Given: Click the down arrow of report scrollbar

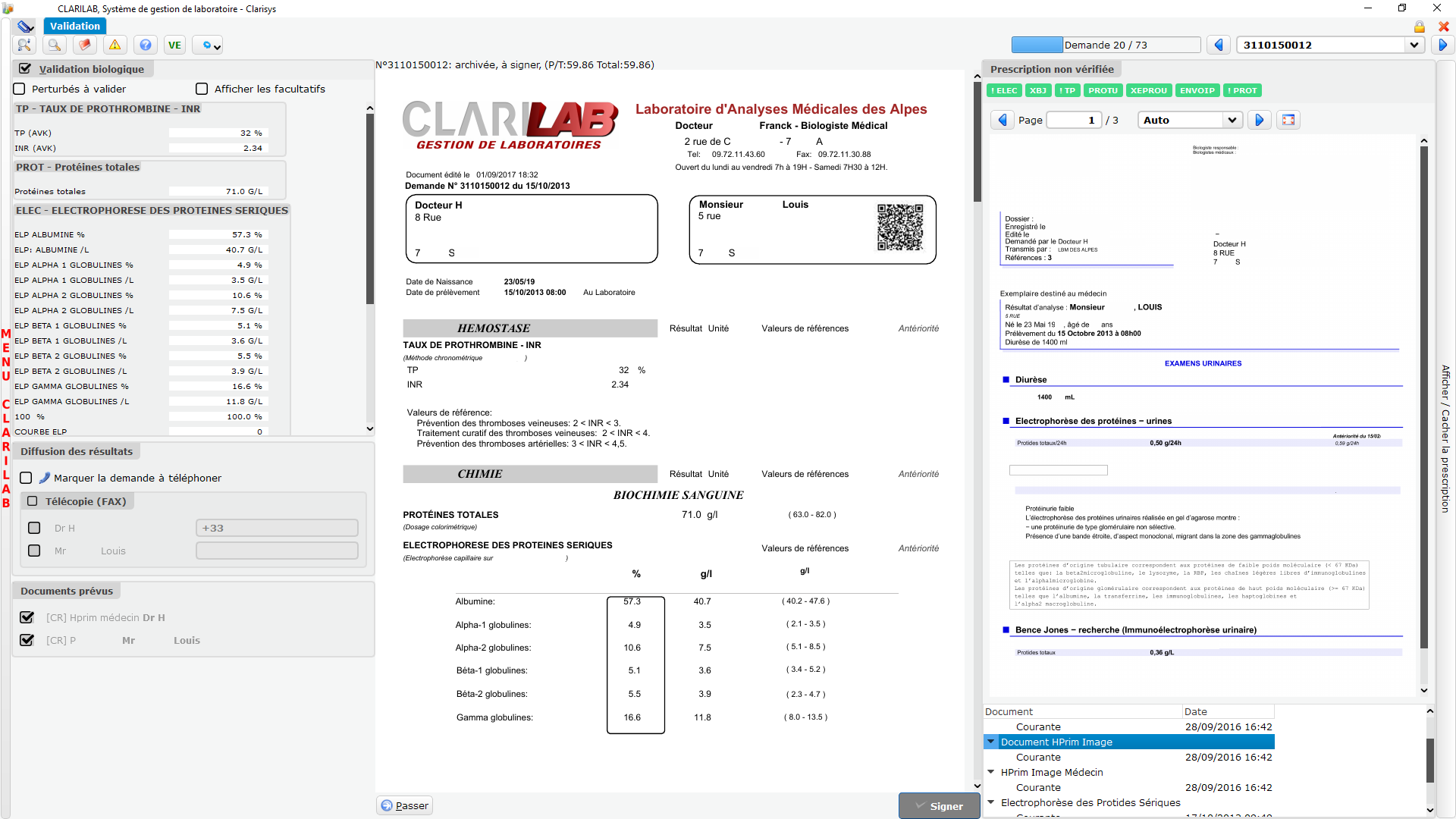Looking at the screenshot, I should tap(977, 786).
